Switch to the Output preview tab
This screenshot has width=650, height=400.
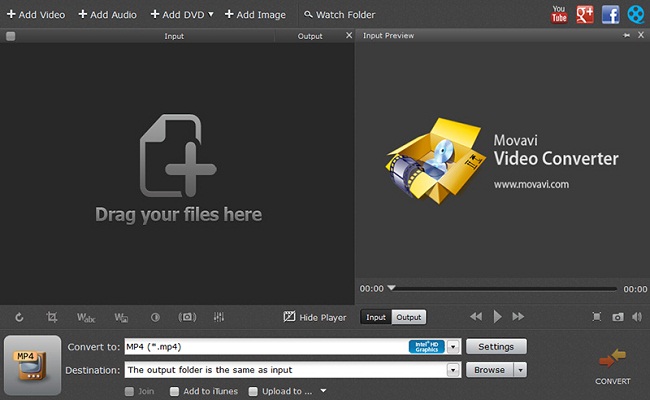(408, 317)
